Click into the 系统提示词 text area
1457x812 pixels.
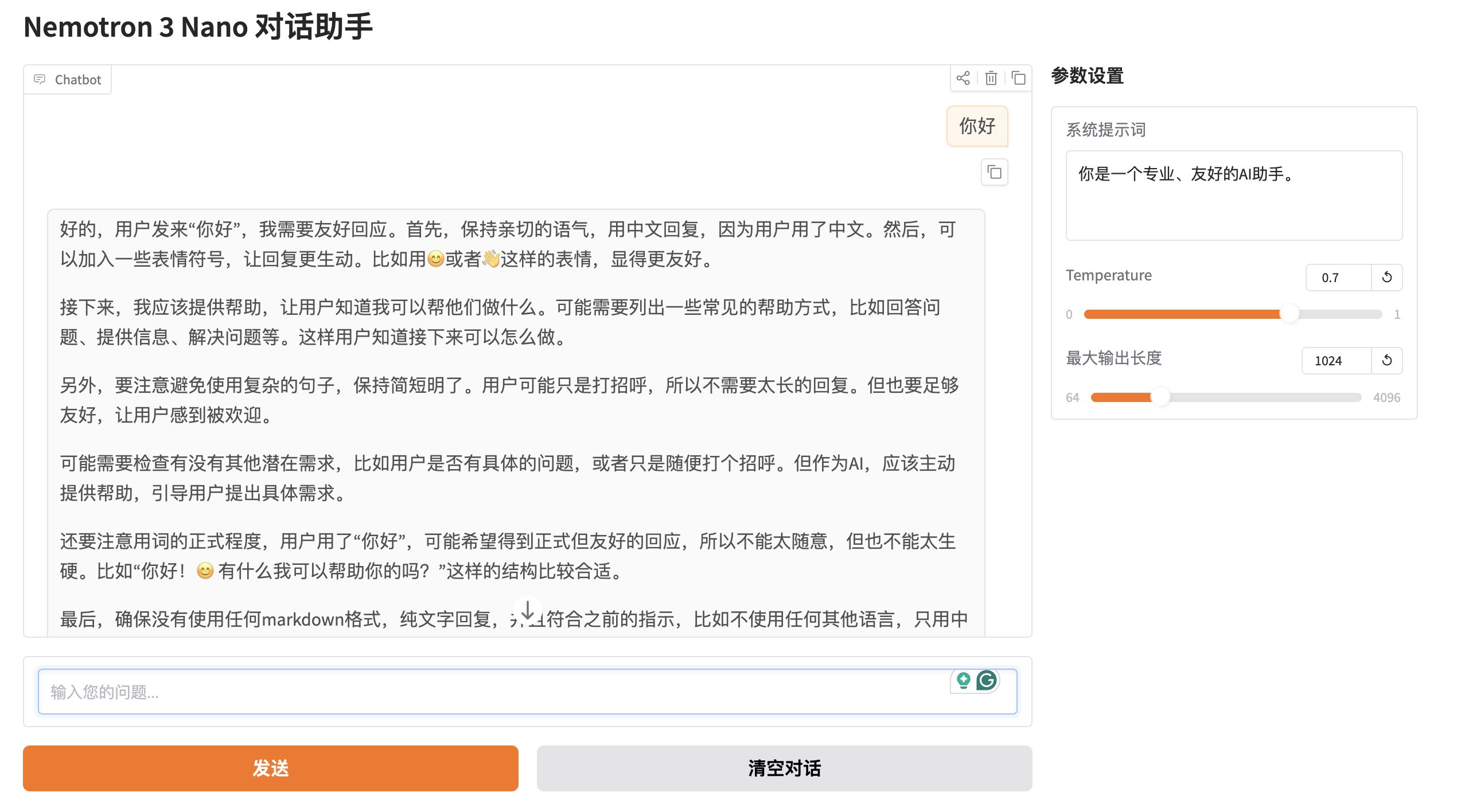(1233, 195)
